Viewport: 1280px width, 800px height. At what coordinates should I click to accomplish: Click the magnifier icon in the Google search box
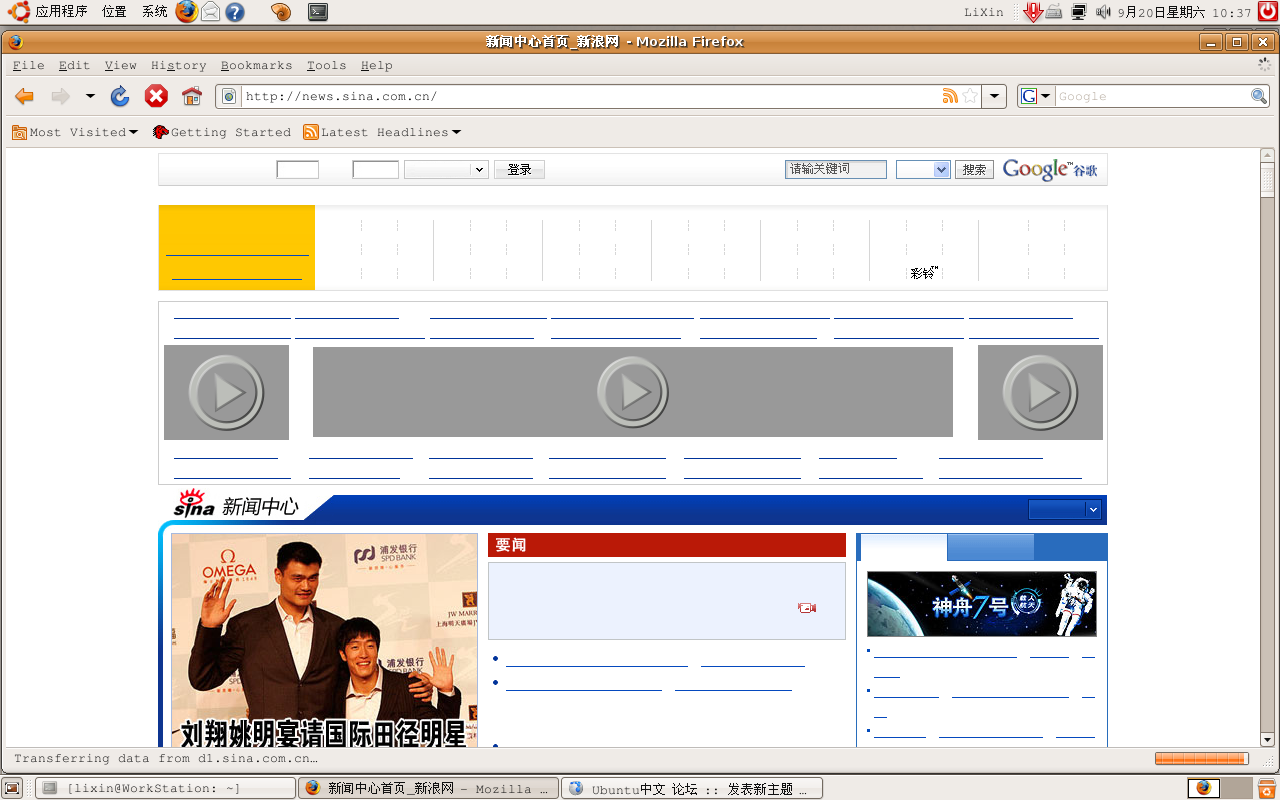point(1259,96)
